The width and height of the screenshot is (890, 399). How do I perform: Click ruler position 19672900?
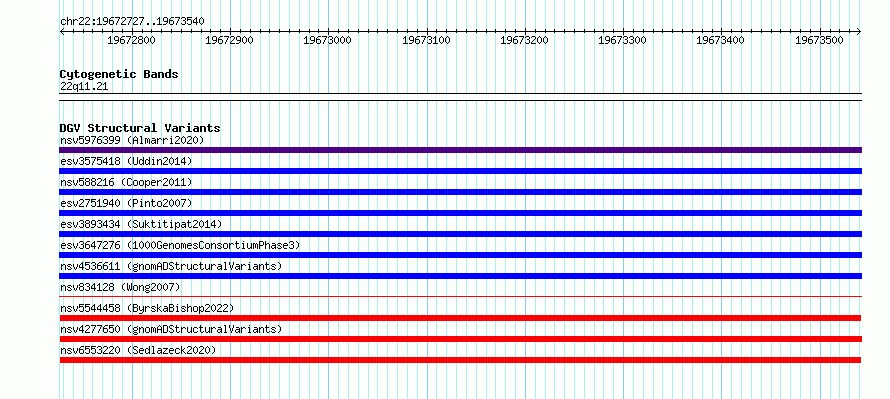[229, 40]
